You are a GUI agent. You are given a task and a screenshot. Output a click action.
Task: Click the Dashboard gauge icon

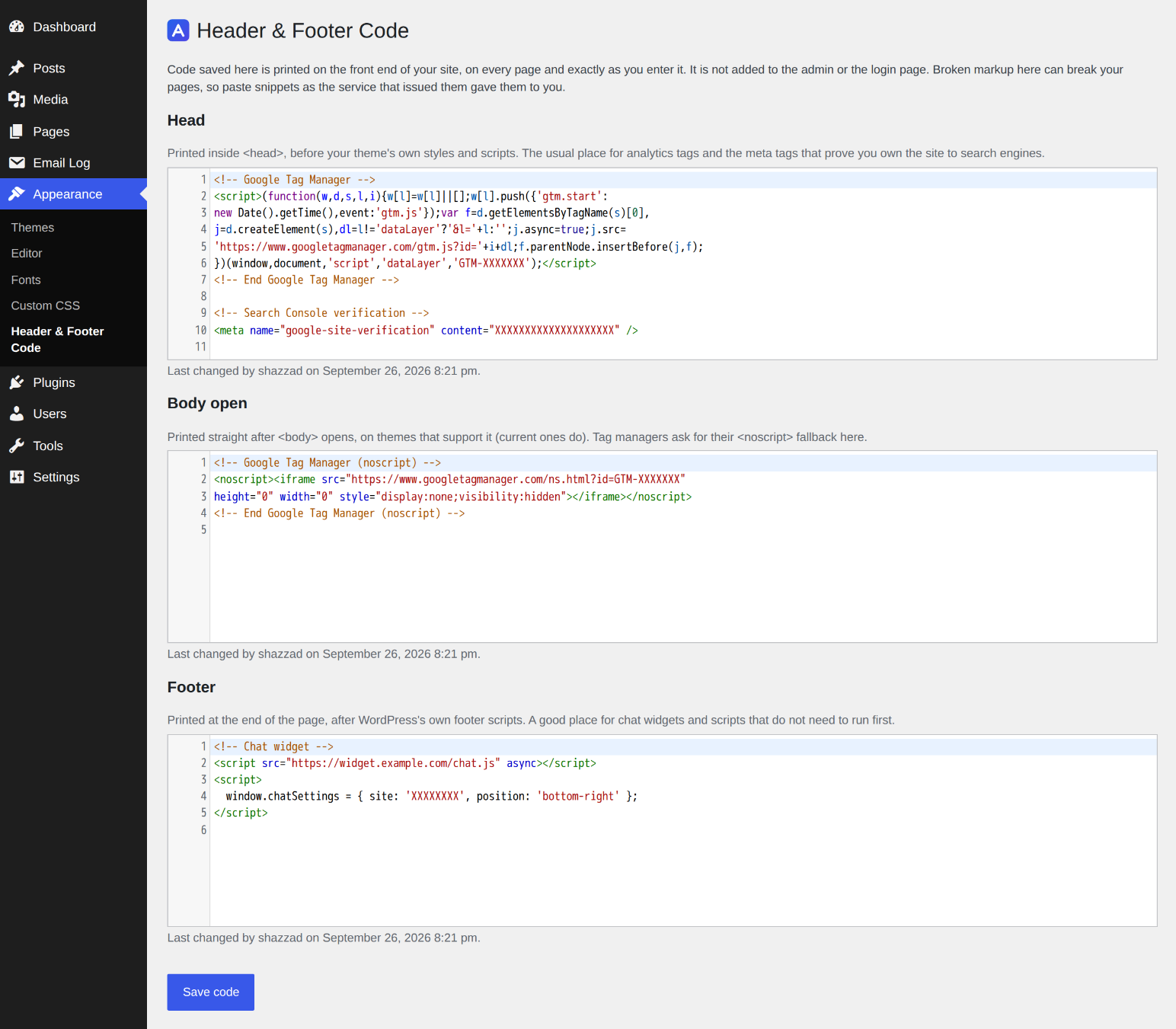(x=17, y=27)
